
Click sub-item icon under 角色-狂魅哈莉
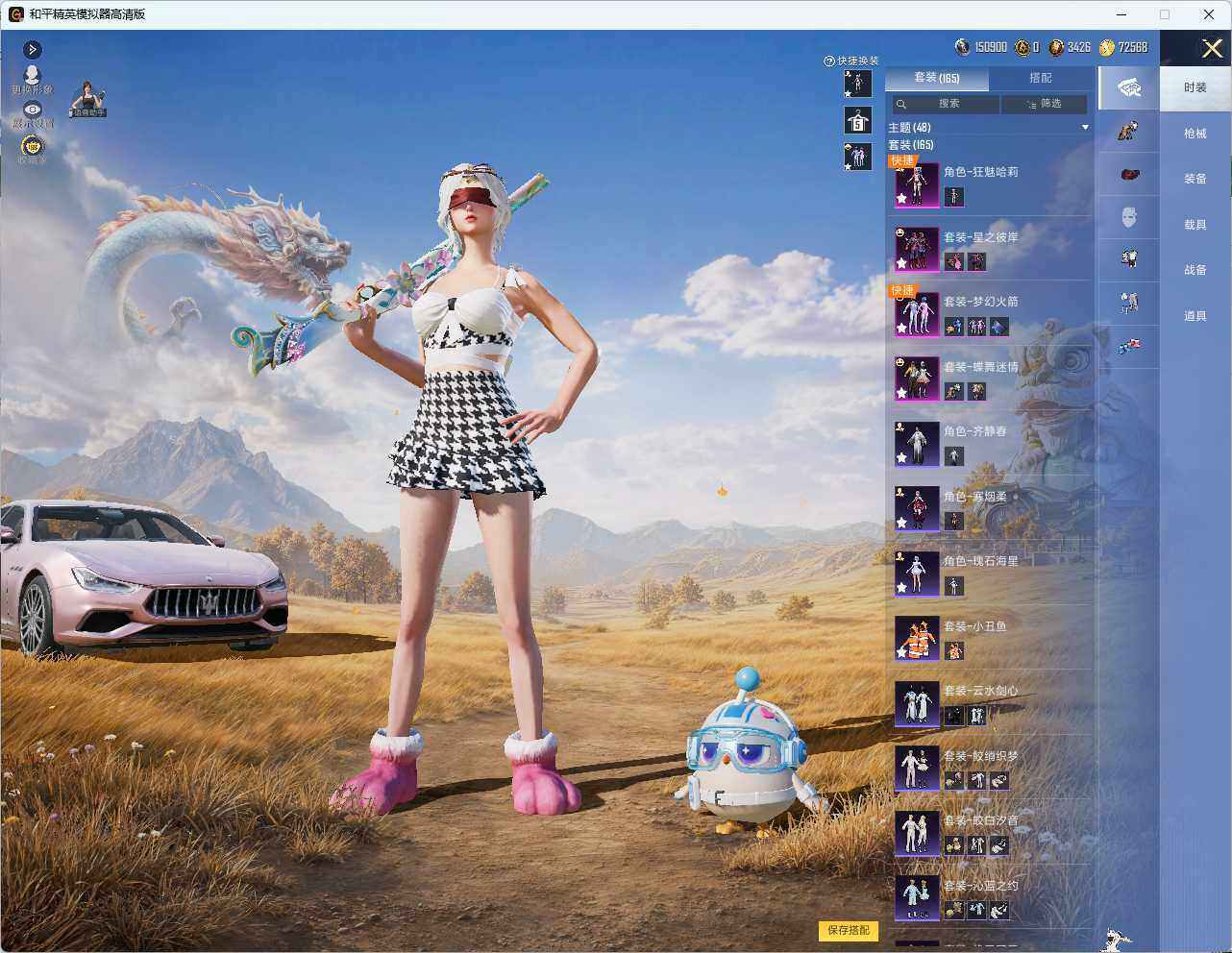tap(953, 197)
